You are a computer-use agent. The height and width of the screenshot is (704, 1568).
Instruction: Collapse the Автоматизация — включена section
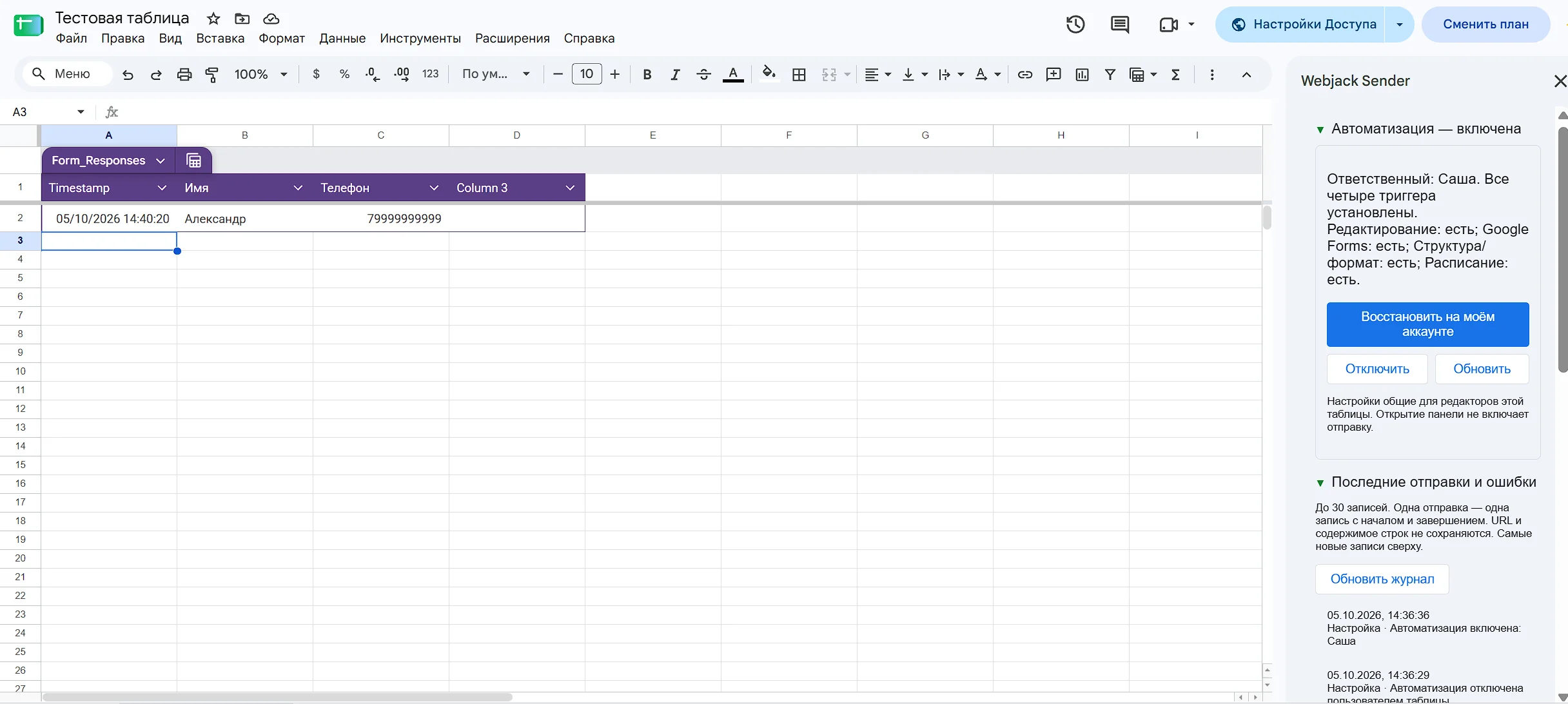click(x=1320, y=130)
